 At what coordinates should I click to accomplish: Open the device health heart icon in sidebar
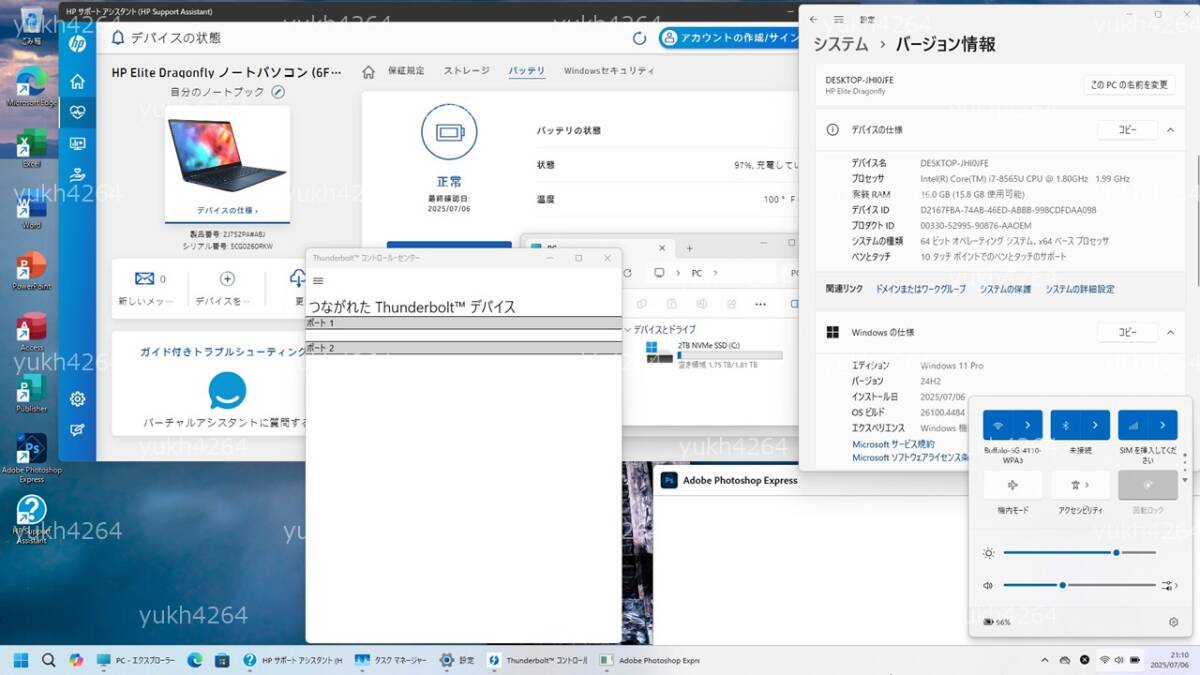[x=77, y=112]
